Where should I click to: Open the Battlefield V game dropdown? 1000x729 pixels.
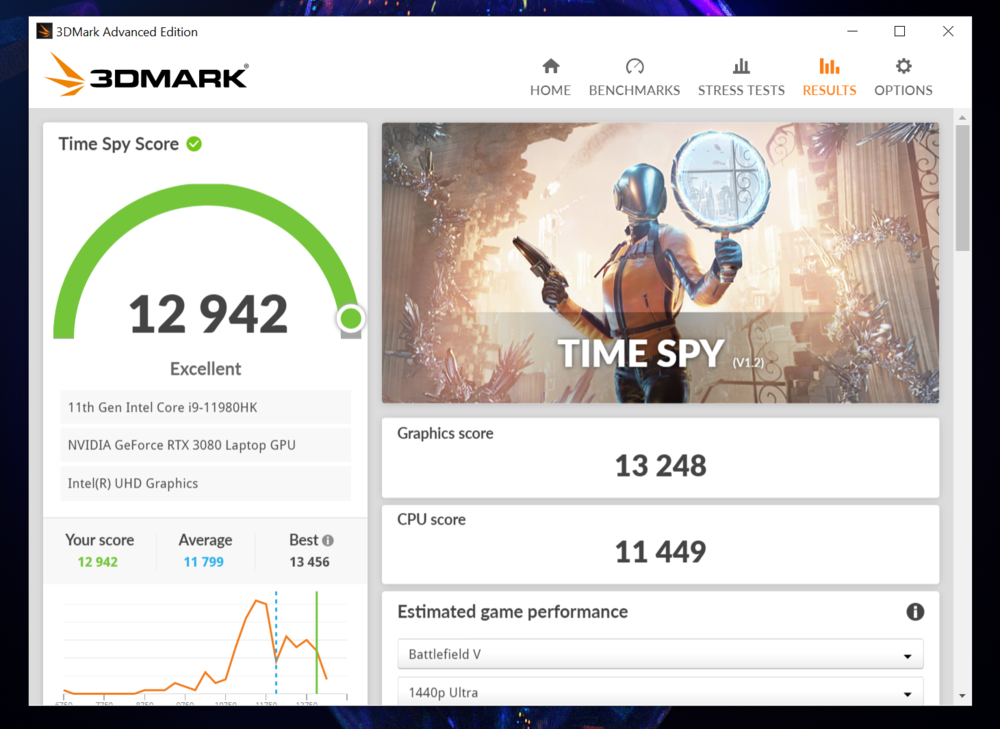(660, 655)
